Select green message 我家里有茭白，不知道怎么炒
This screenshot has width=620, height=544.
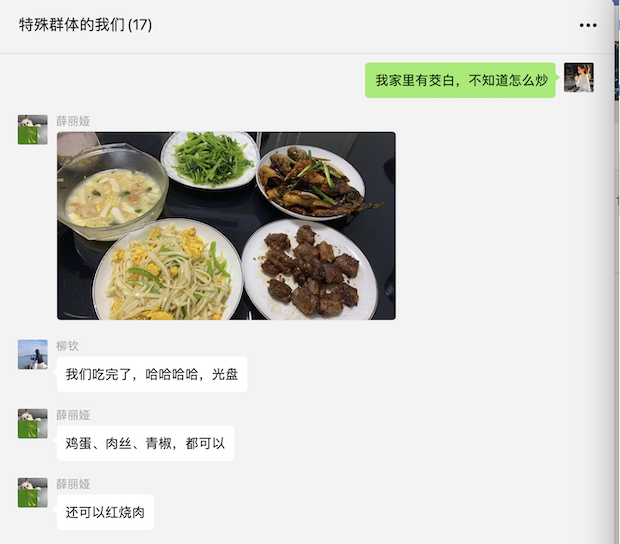pyautogui.click(x=460, y=80)
